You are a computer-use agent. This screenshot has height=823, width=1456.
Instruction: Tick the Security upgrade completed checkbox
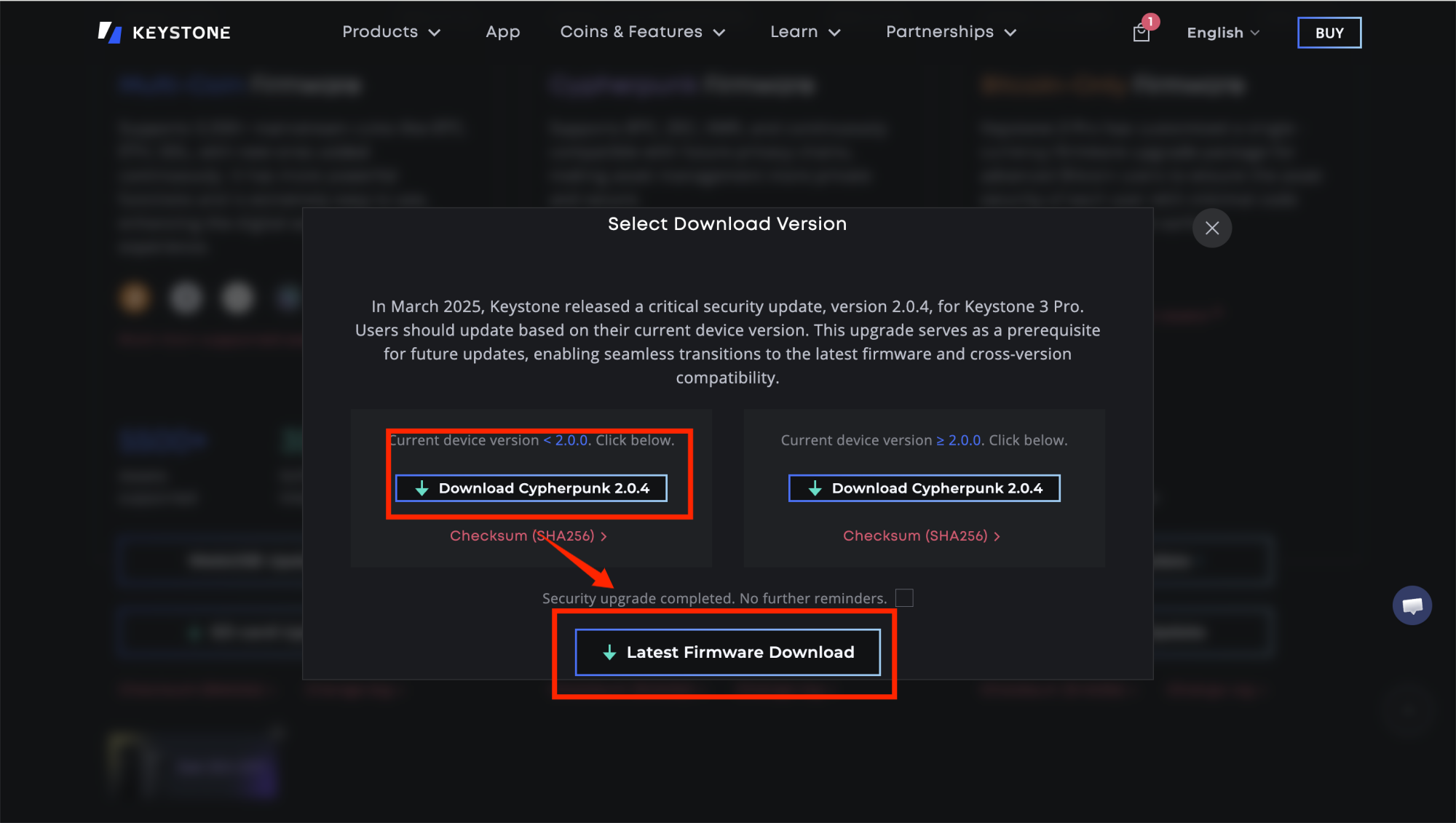pyautogui.click(x=904, y=598)
